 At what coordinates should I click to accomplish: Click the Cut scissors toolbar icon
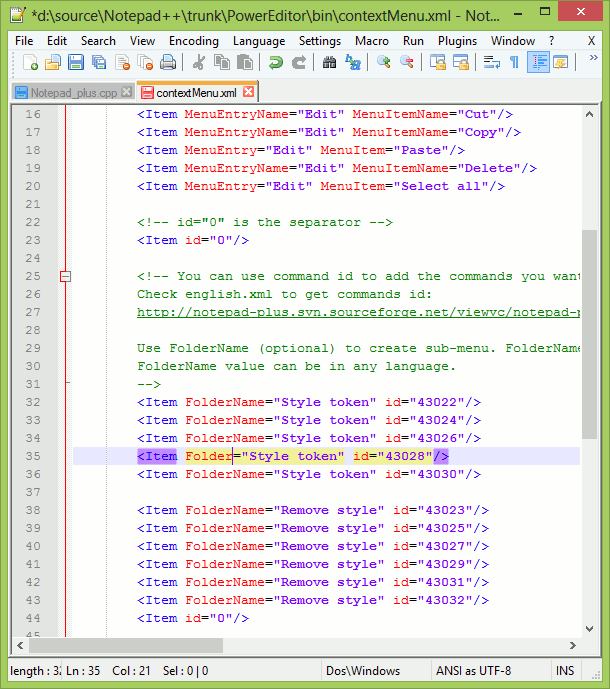click(x=199, y=62)
